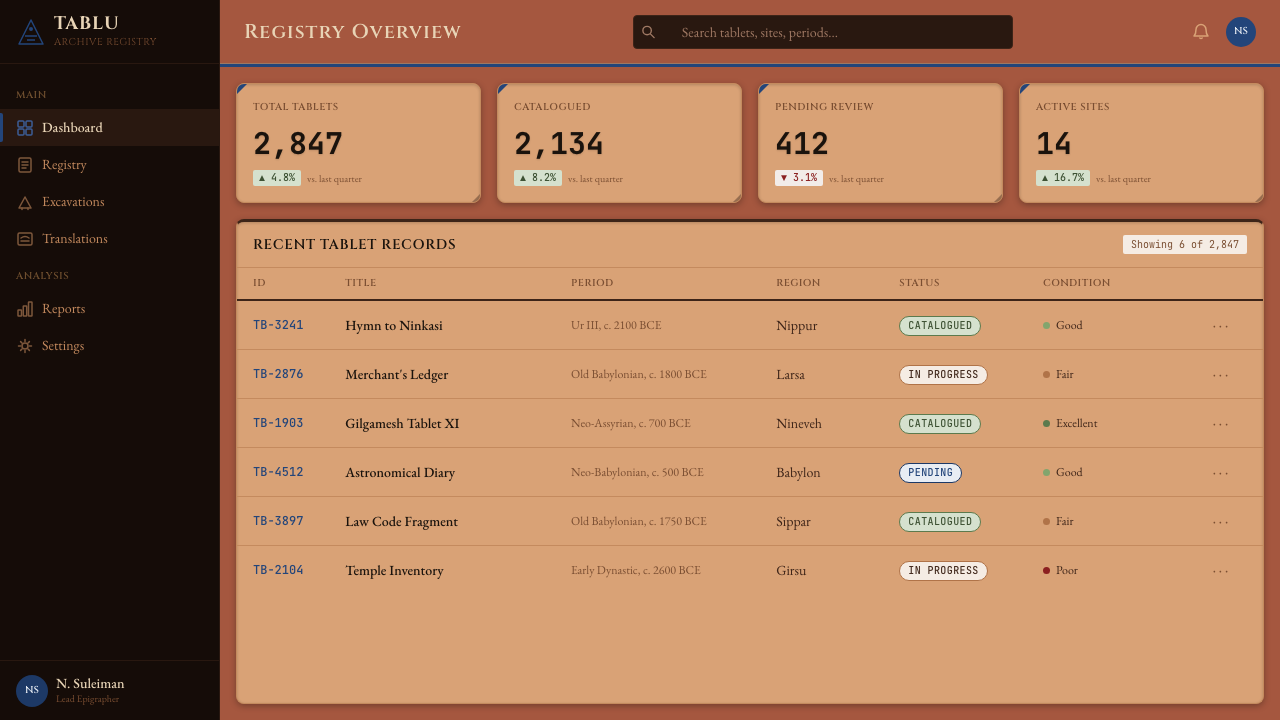
Task: Click the Catalogued badge for Gilgamesh Tablet XI
Action: click(940, 424)
